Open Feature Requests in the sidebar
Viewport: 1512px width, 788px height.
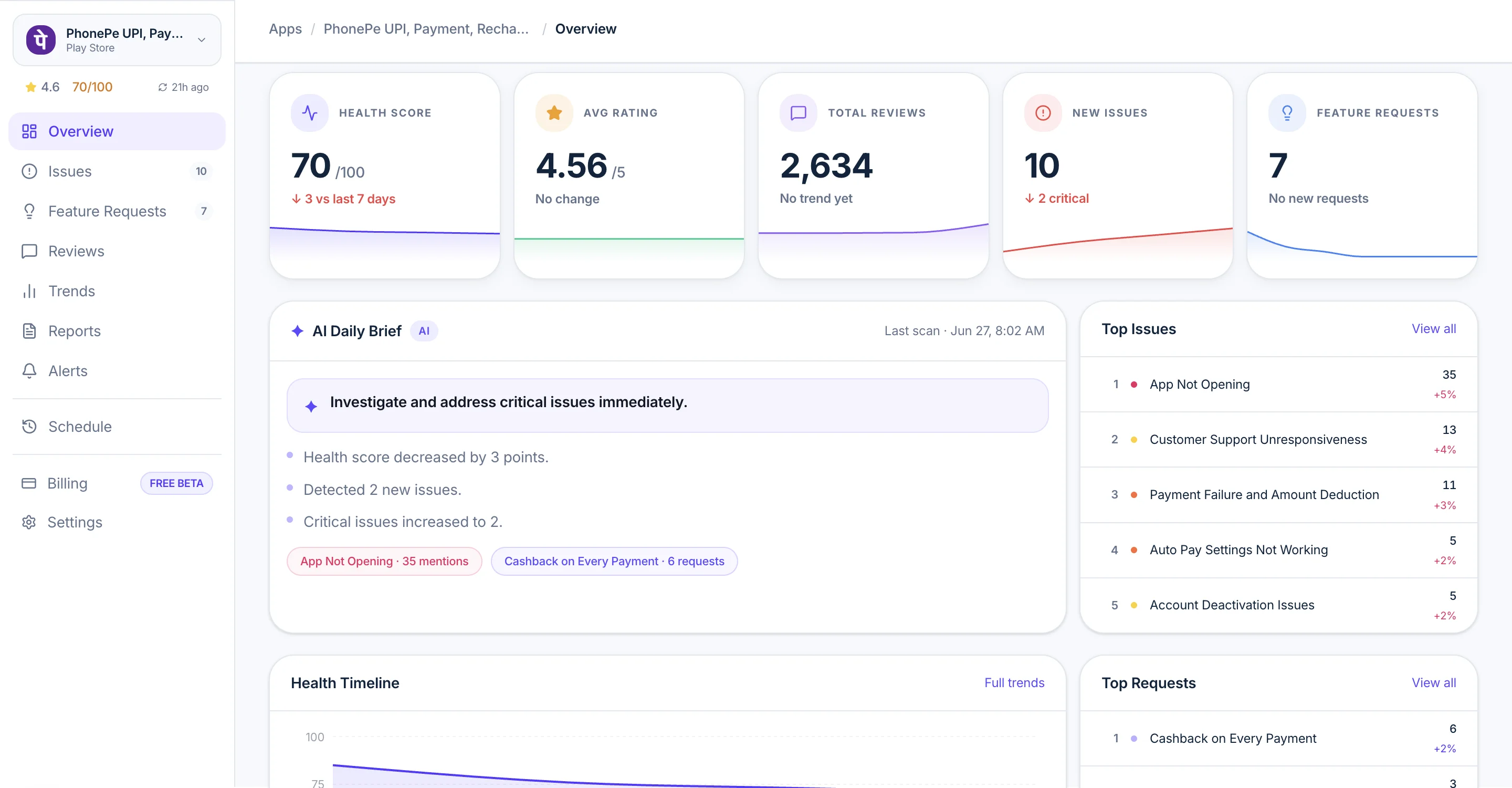117,211
